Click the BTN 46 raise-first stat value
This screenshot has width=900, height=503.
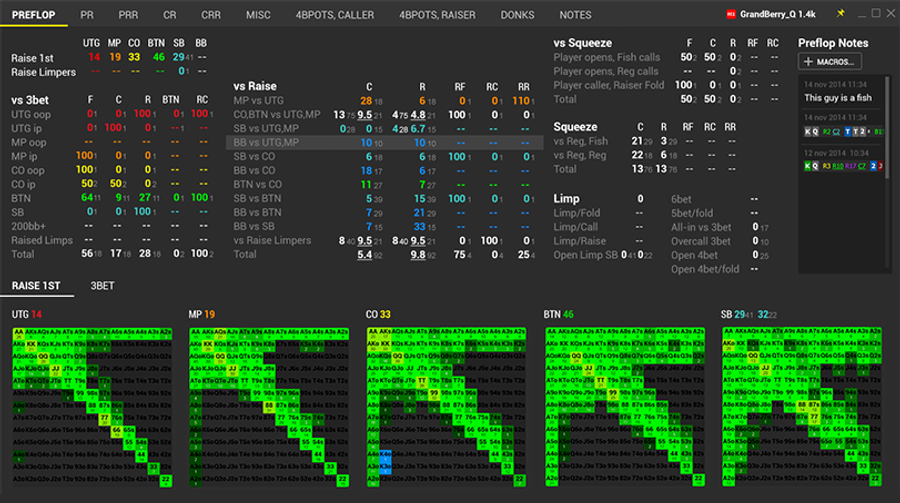click(158, 58)
